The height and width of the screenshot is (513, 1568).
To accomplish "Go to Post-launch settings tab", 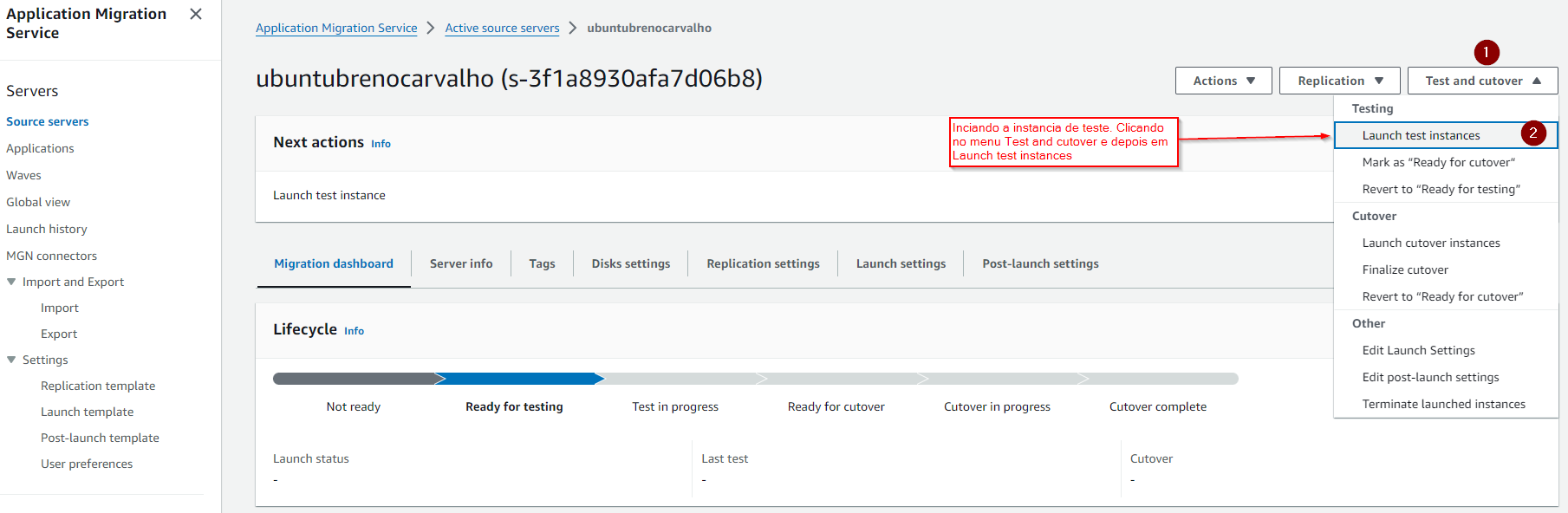I will 1040,263.
